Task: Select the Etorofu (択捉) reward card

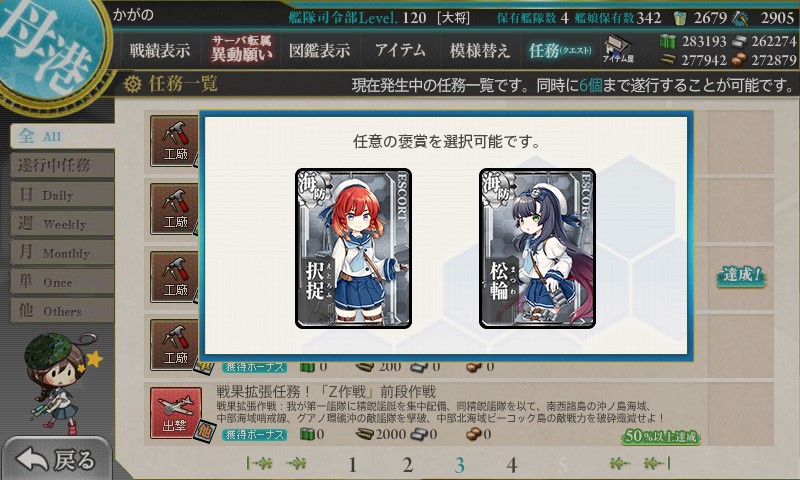Action: [354, 248]
